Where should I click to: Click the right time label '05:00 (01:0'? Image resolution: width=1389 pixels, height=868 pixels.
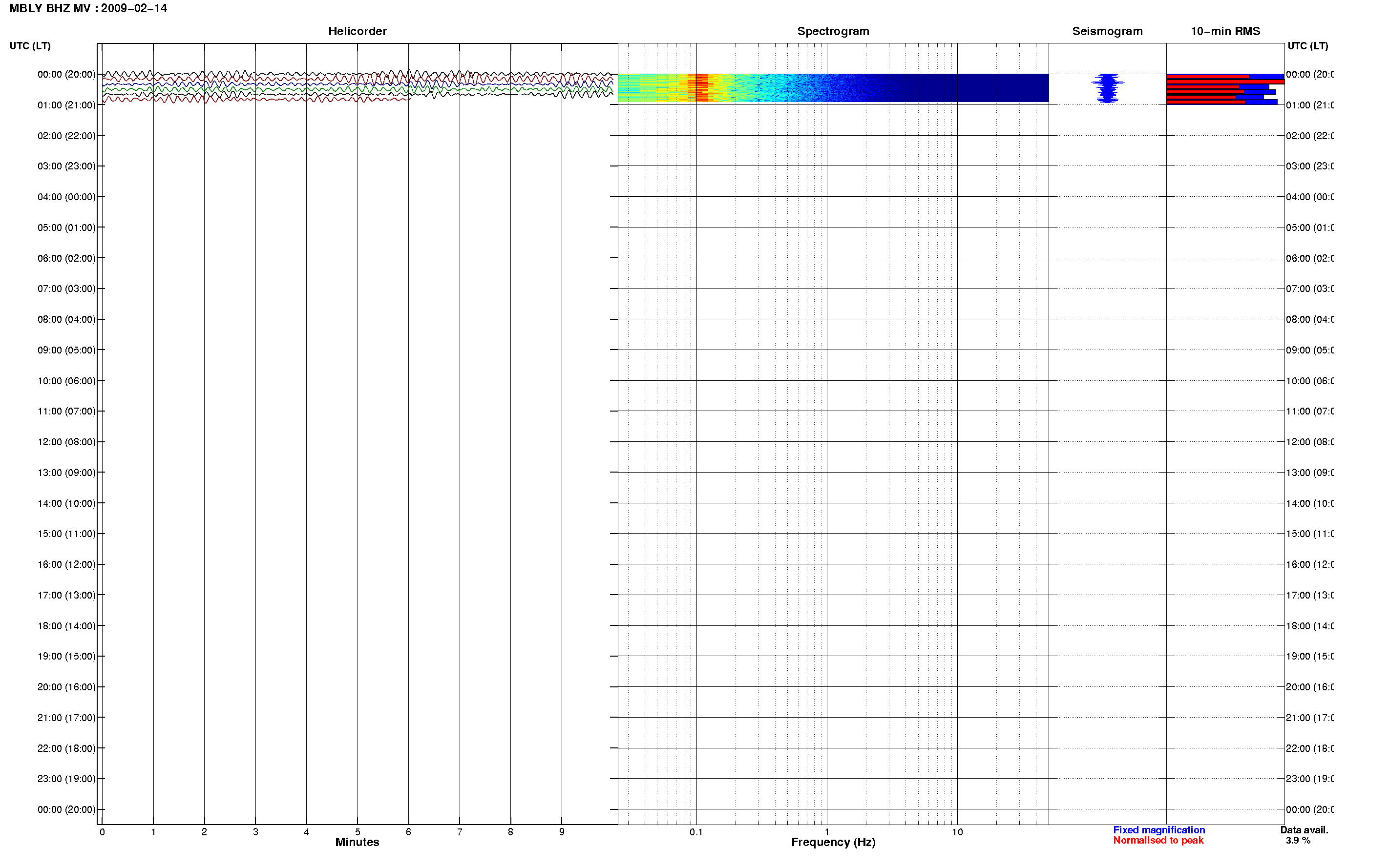pyautogui.click(x=1310, y=227)
